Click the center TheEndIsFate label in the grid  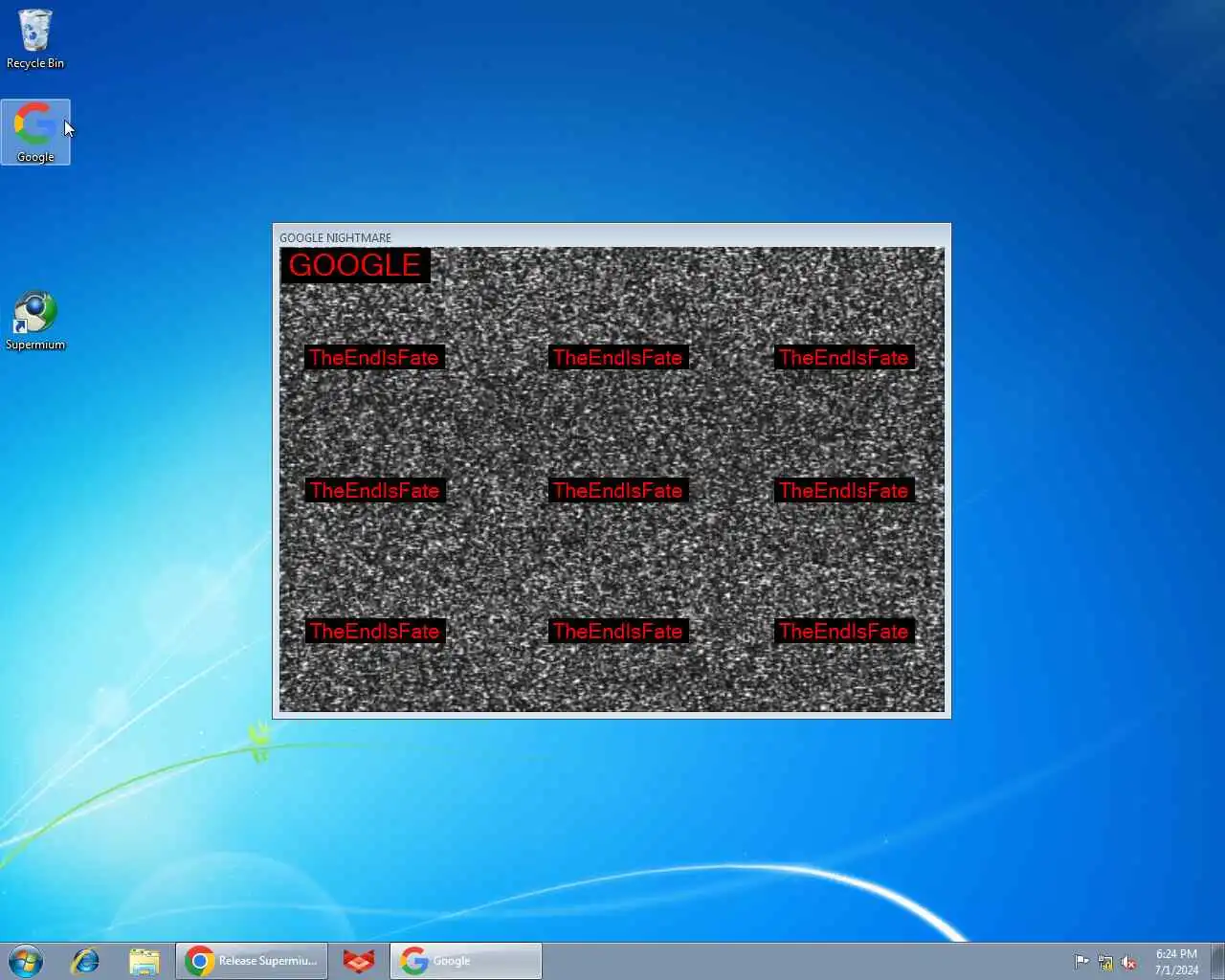(x=618, y=490)
